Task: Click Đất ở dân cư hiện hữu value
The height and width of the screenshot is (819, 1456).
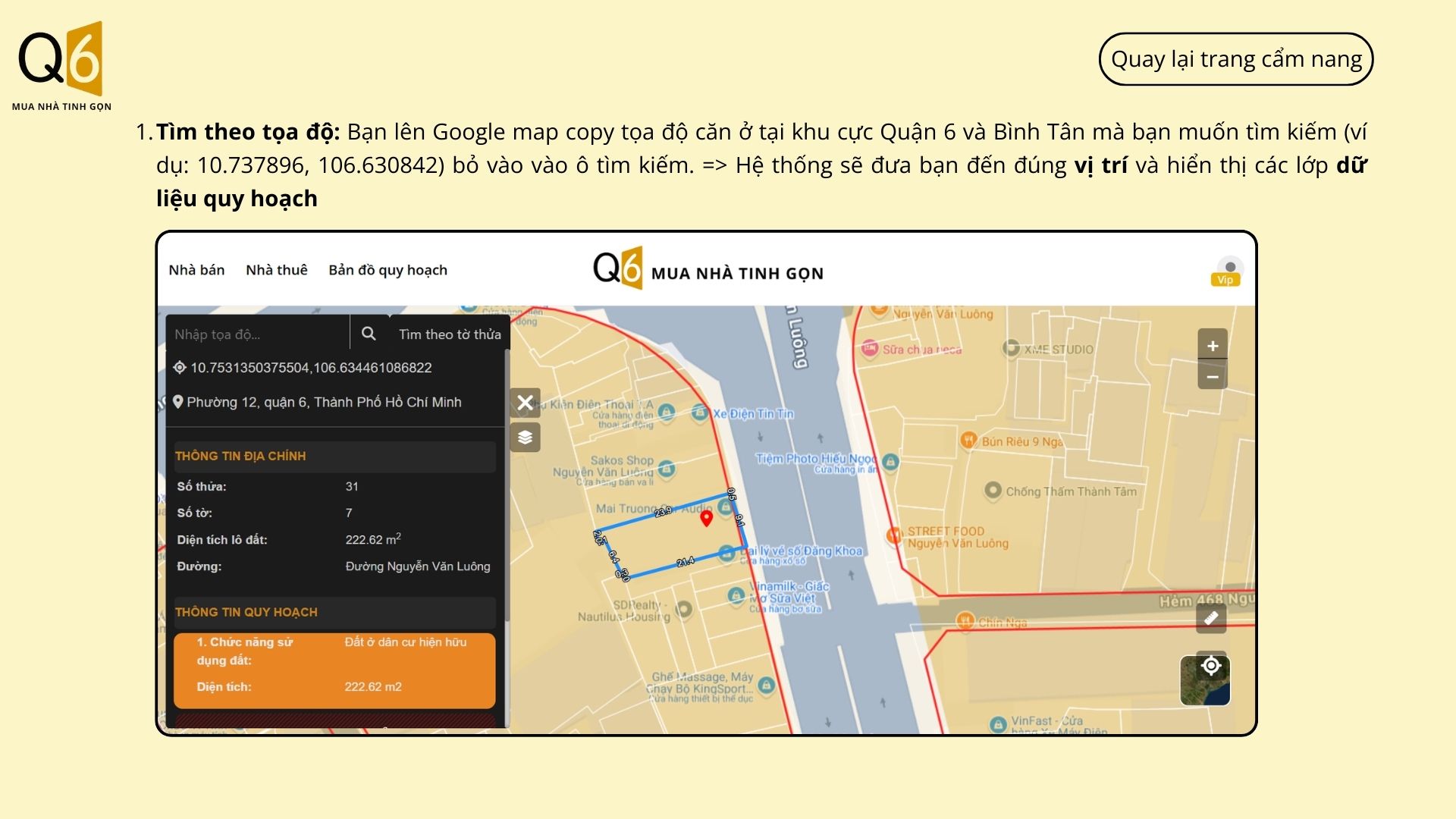Action: point(406,642)
